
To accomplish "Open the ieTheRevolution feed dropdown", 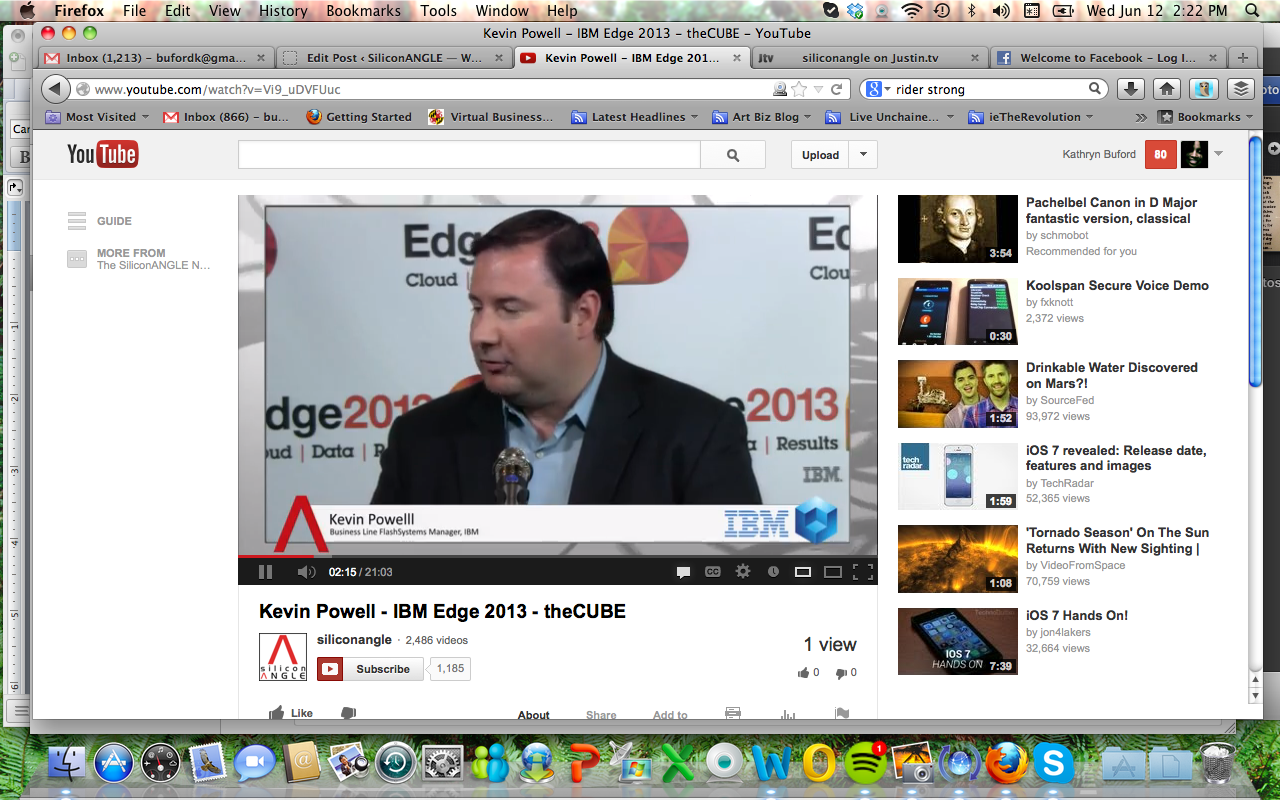I will pos(1030,117).
